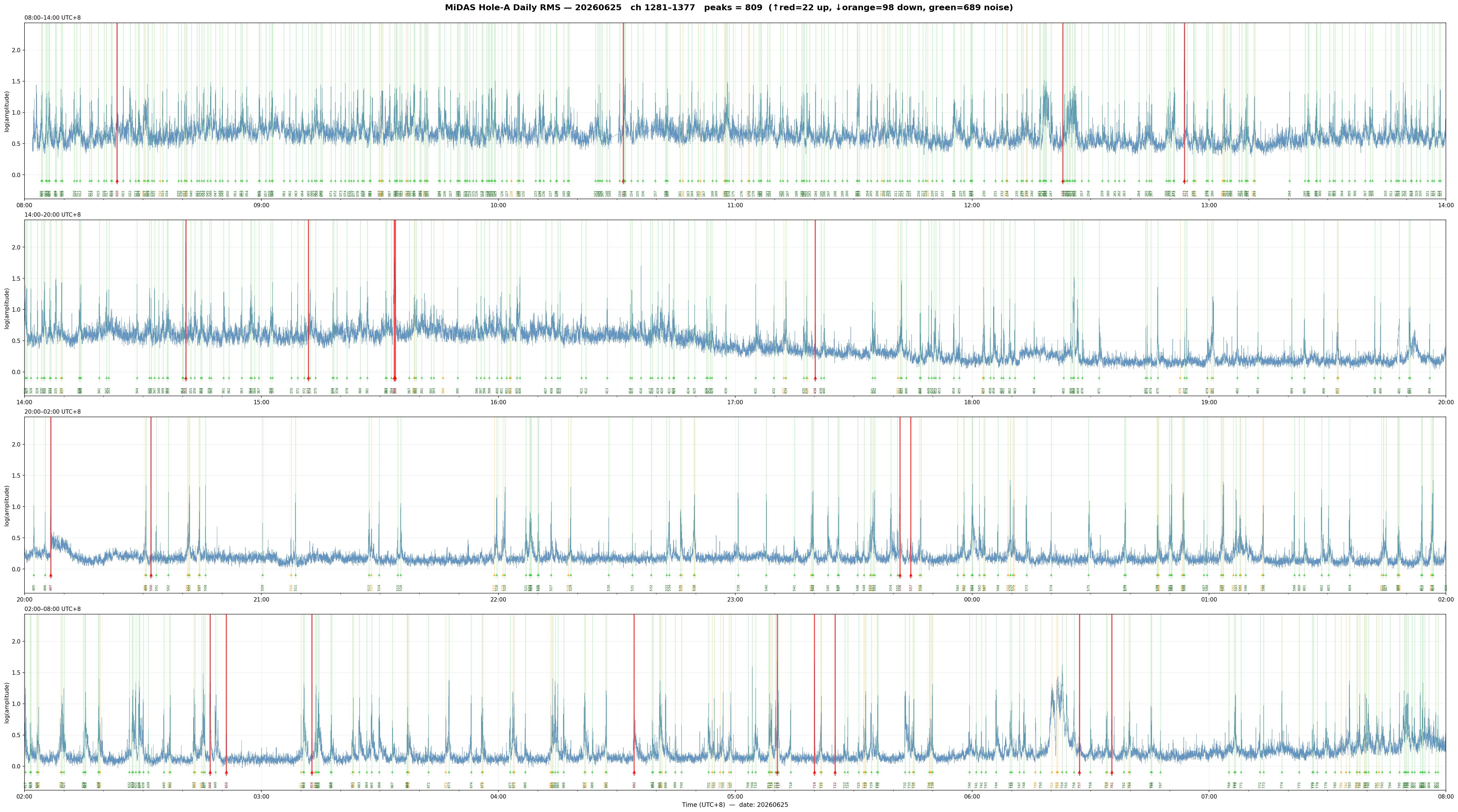The width and height of the screenshot is (1458, 812).
Task: Select the red up-peak marker labeled 500
Action: (x=151, y=575)
